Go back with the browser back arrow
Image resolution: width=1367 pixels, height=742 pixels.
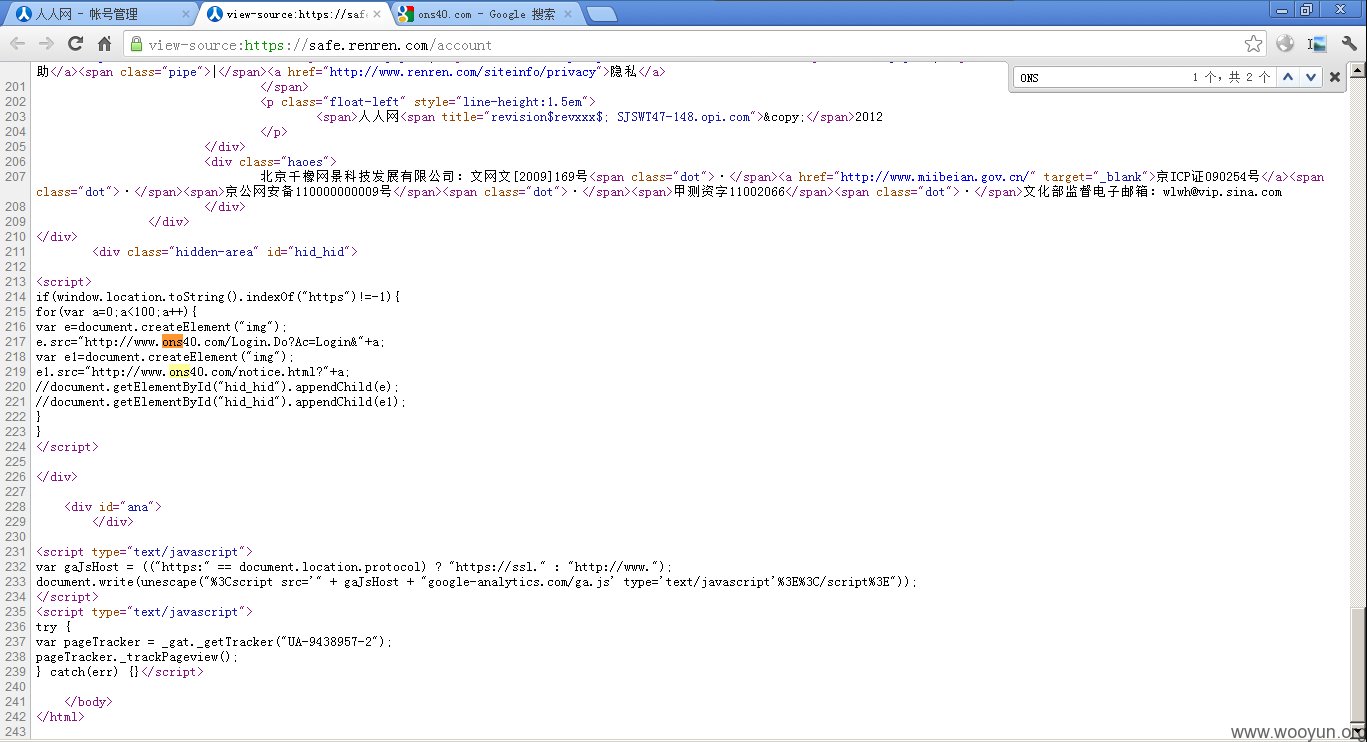[18, 44]
